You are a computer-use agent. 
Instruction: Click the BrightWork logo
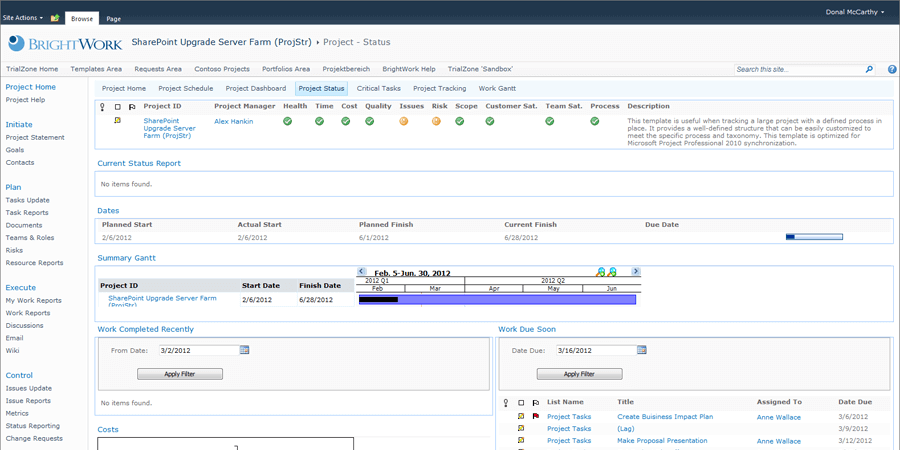(x=65, y=44)
